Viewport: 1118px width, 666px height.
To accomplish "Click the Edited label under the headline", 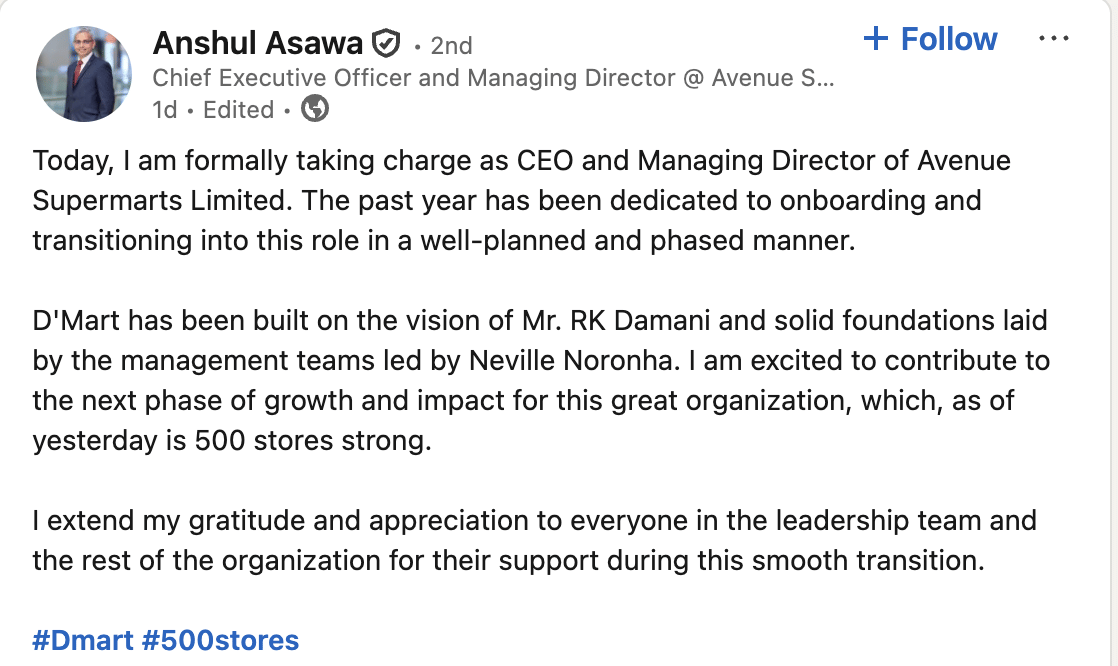I will click(238, 110).
